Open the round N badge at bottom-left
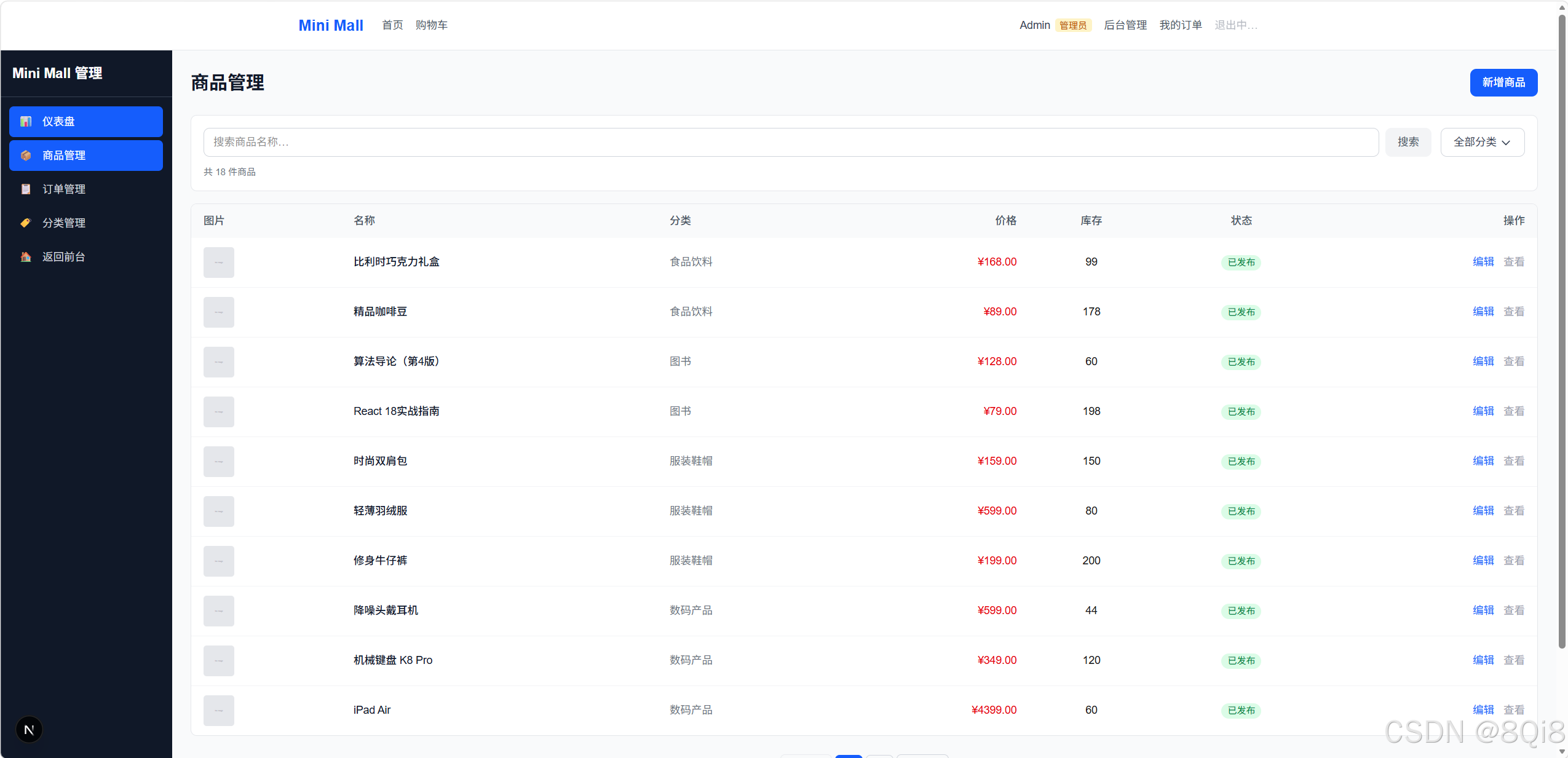The width and height of the screenshot is (1568, 758). (29, 730)
